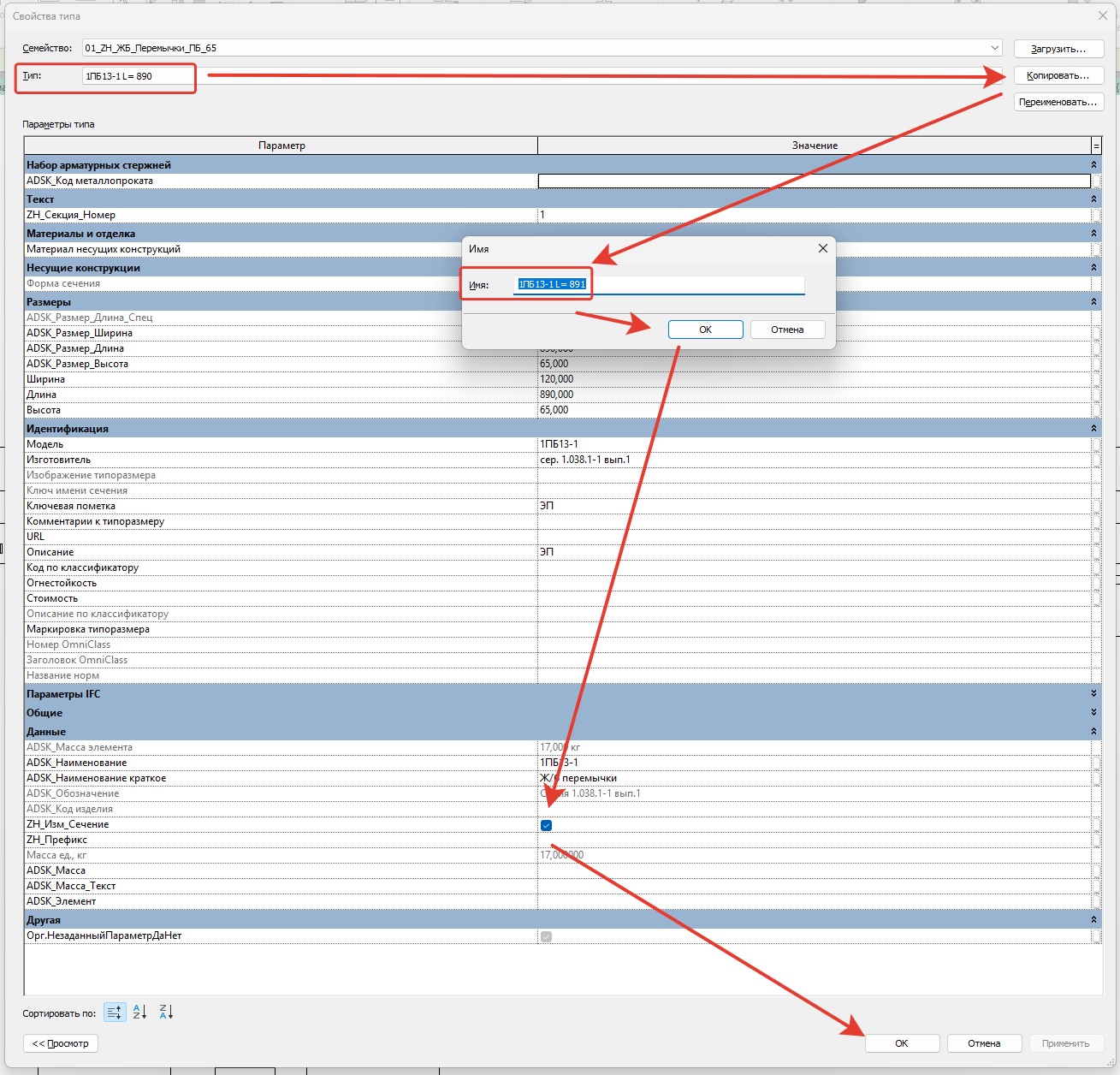Close the Свойства типа window
The height and width of the screenshot is (1075, 1120).
(1103, 16)
